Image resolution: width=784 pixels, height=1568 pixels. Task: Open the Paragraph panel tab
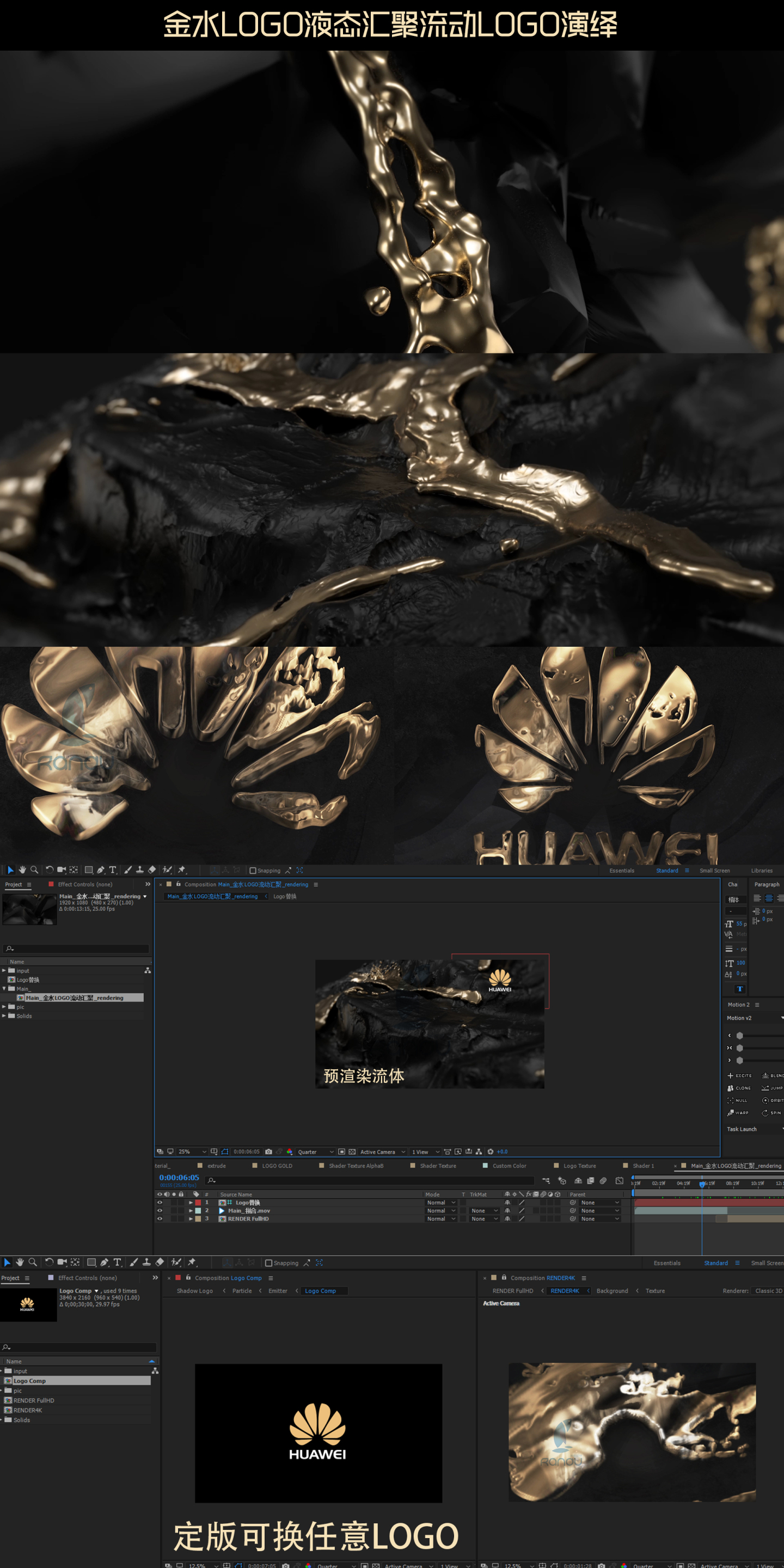pyautogui.click(x=767, y=884)
